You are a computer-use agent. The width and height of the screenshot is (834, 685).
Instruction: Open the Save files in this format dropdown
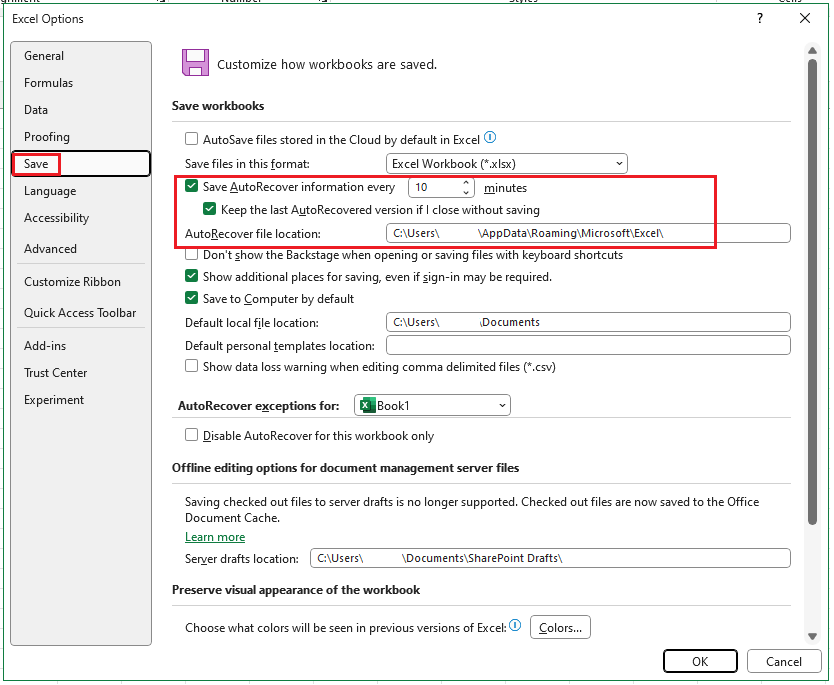[506, 164]
